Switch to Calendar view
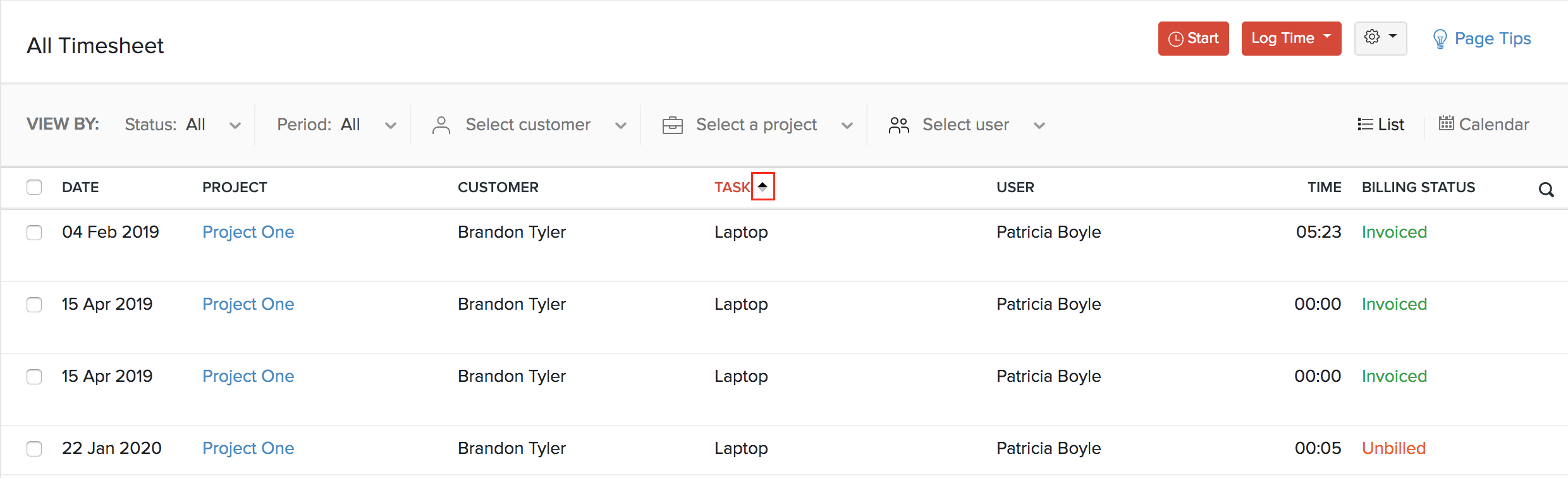 (1483, 125)
